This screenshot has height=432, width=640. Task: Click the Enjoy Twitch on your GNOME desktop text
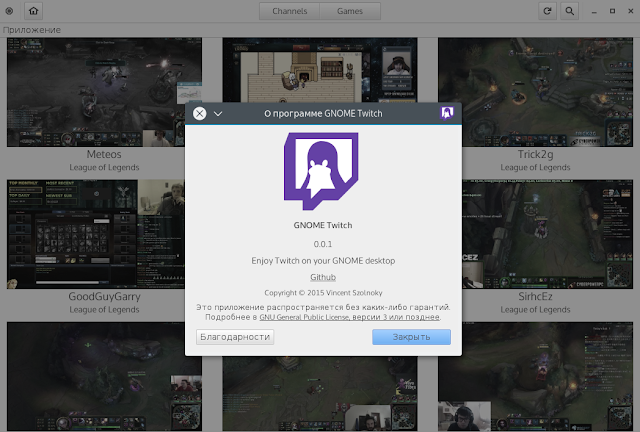tap(323, 261)
